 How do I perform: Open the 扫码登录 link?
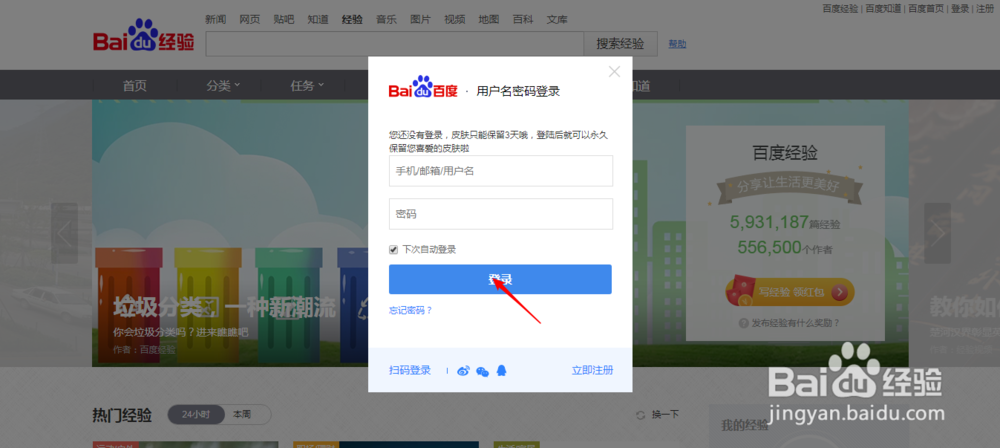coord(410,370)
